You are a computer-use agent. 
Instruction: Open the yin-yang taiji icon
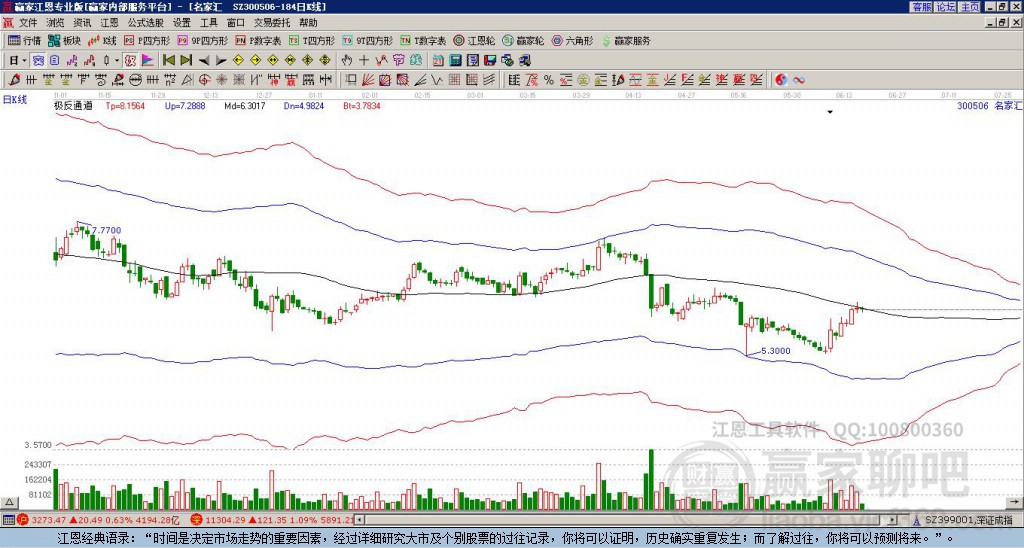click(x=781, y=80)
